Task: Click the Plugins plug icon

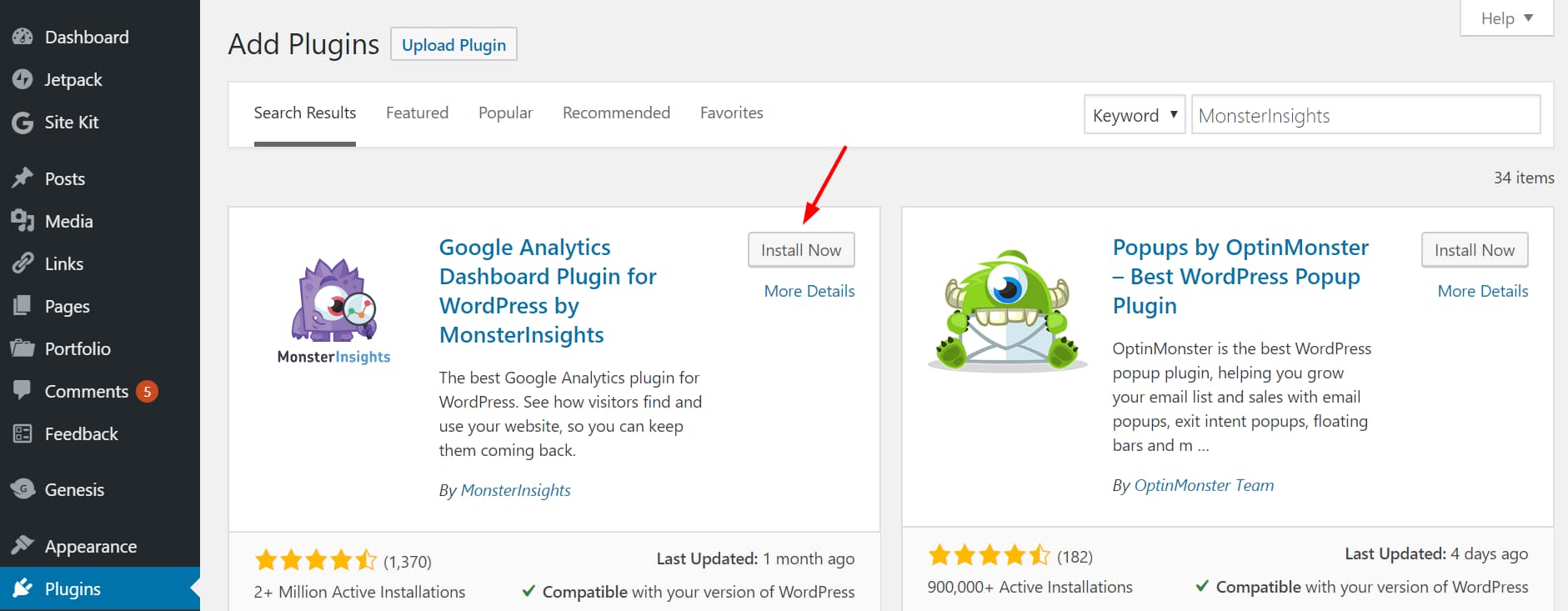Action: pyautogui.click(x=23, y=588)
